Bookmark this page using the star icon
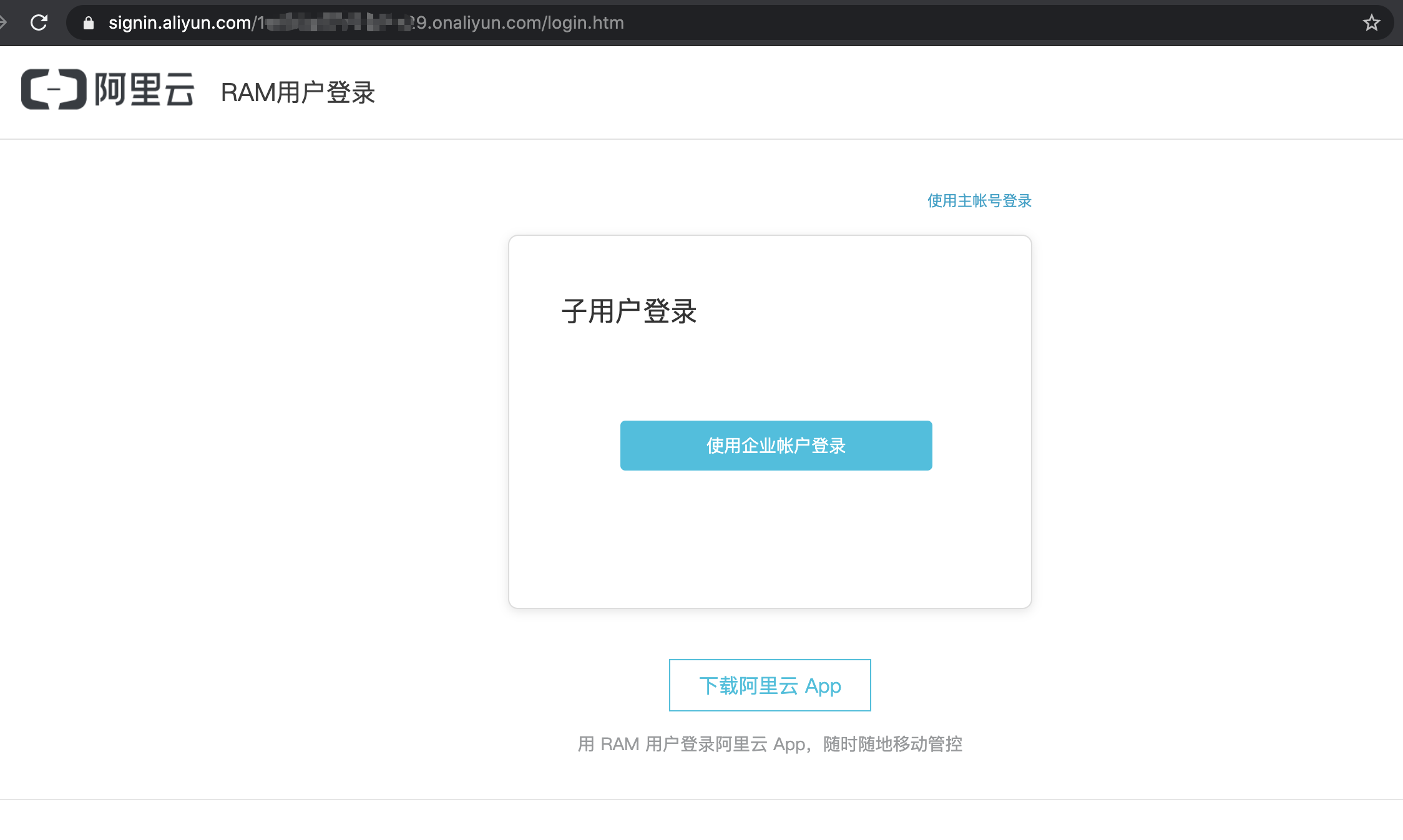 point(1371,22)
